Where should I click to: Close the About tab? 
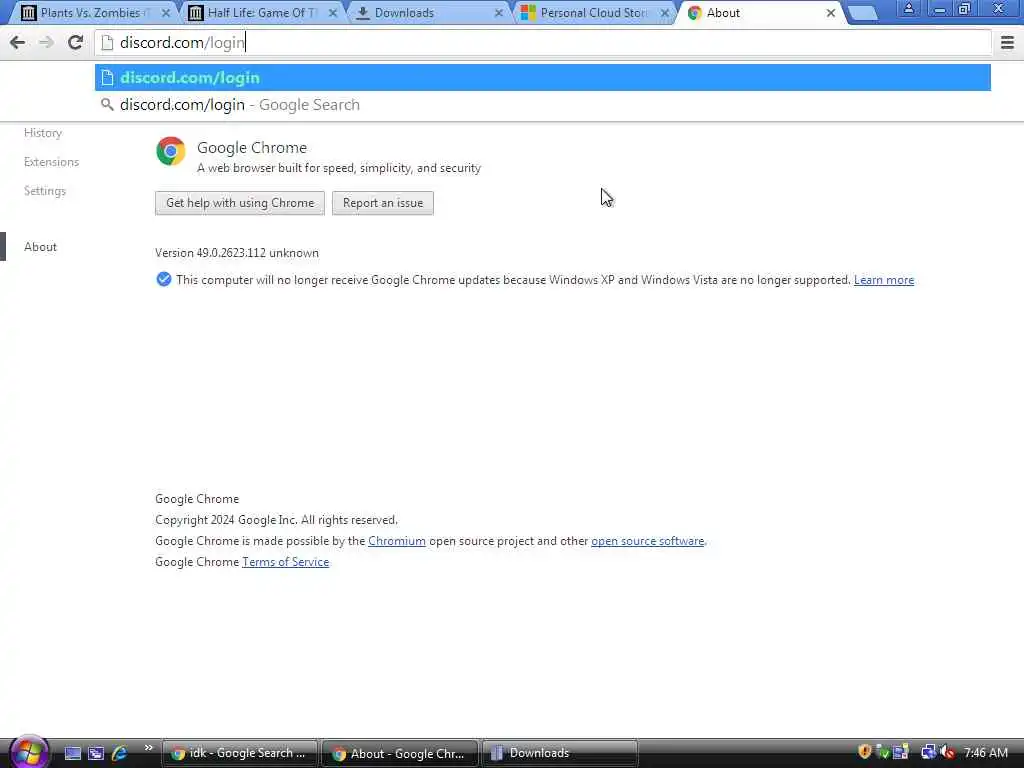tap(831, 12)
